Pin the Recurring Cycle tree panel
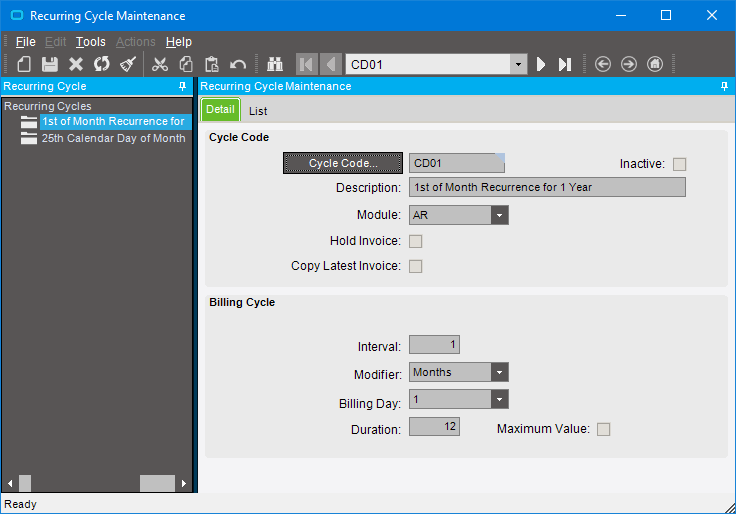The image size is (736, 514). click(183, 86)
